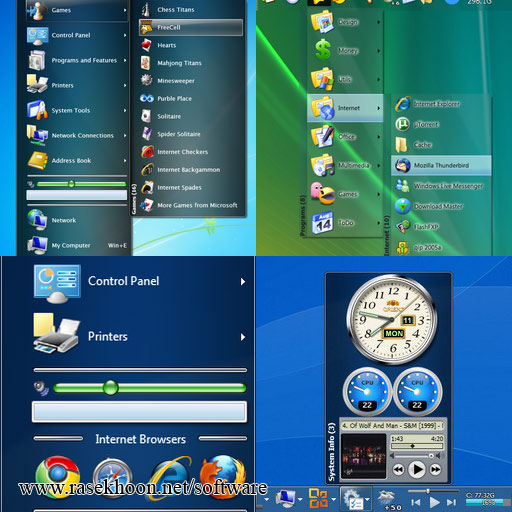
Task: Launch FlashFXP
Action: [x=441, y=227]
